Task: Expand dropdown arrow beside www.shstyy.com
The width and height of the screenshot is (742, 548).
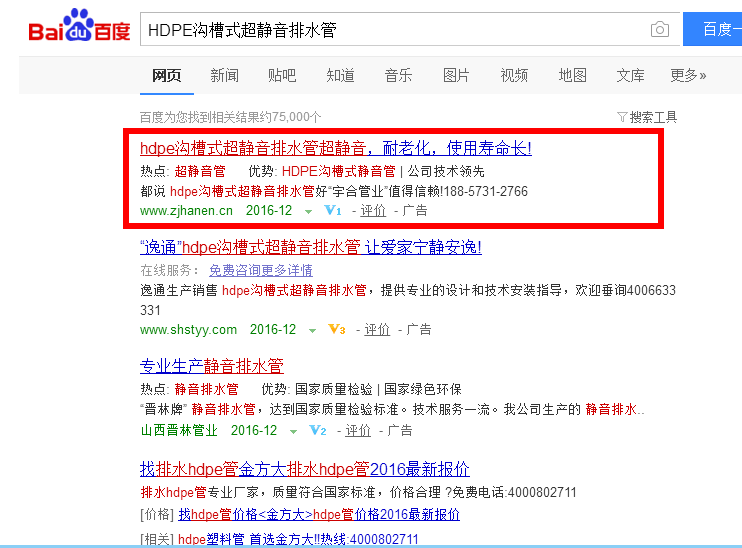Action: (x=312, y=330)
